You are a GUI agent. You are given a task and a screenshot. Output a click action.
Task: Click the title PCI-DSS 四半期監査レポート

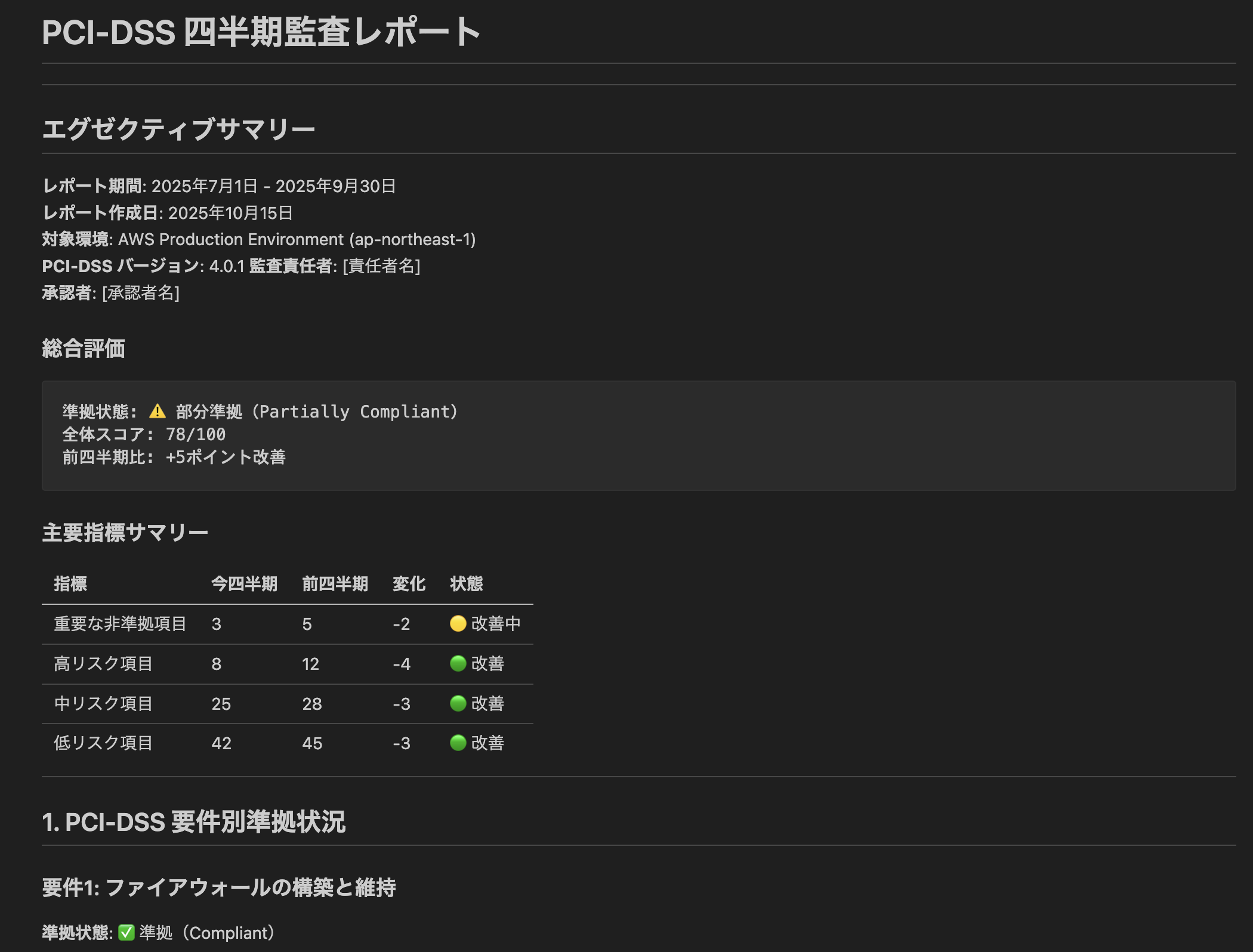tap(261, 32)
